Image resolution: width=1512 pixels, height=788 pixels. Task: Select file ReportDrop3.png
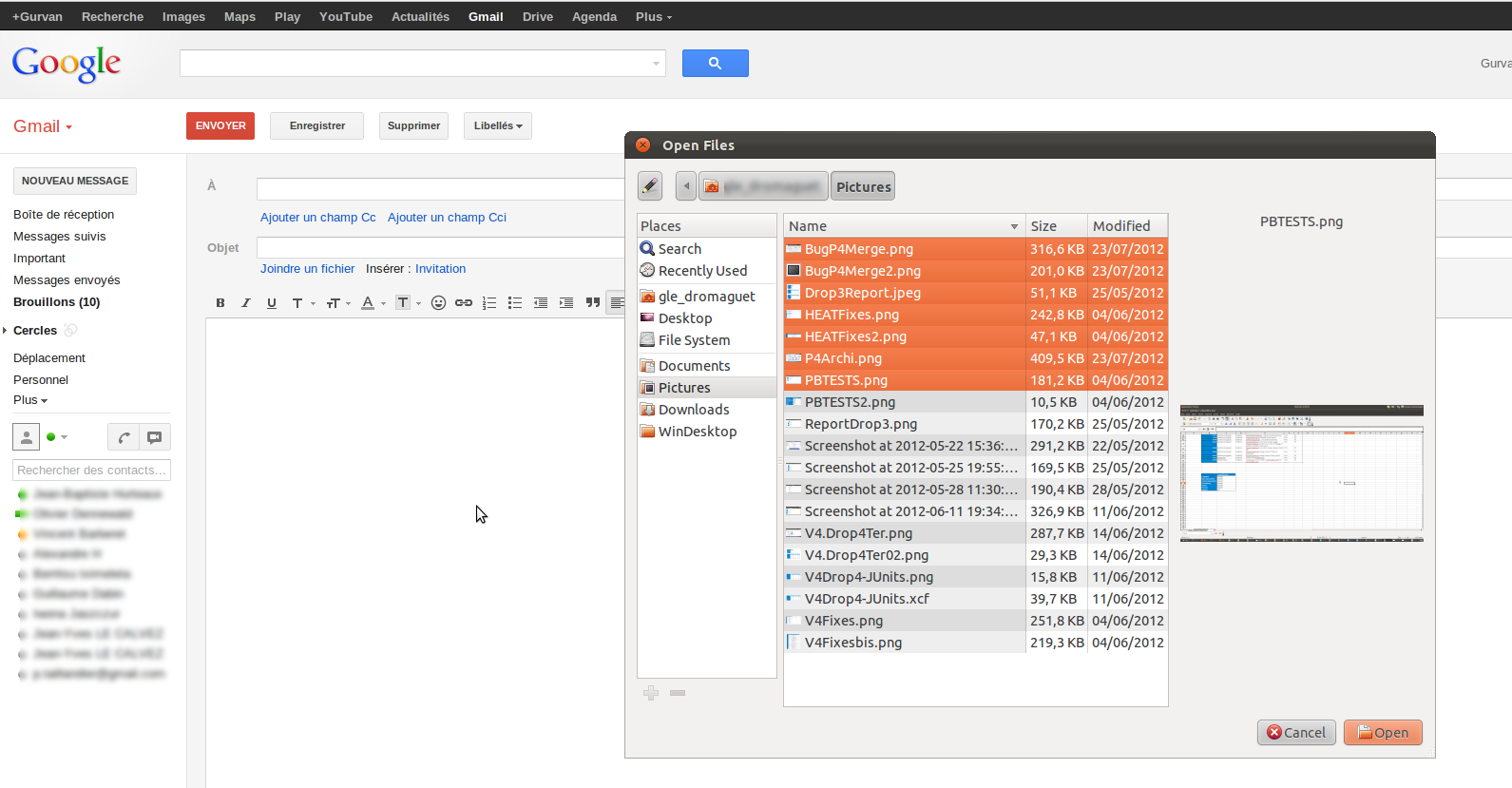tap(976, 424)
